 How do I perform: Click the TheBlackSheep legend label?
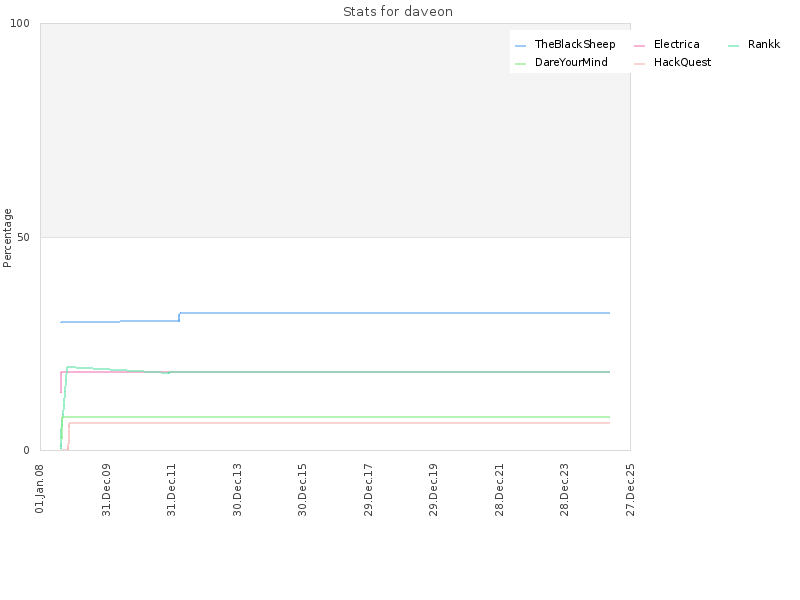tap(574, 44)
